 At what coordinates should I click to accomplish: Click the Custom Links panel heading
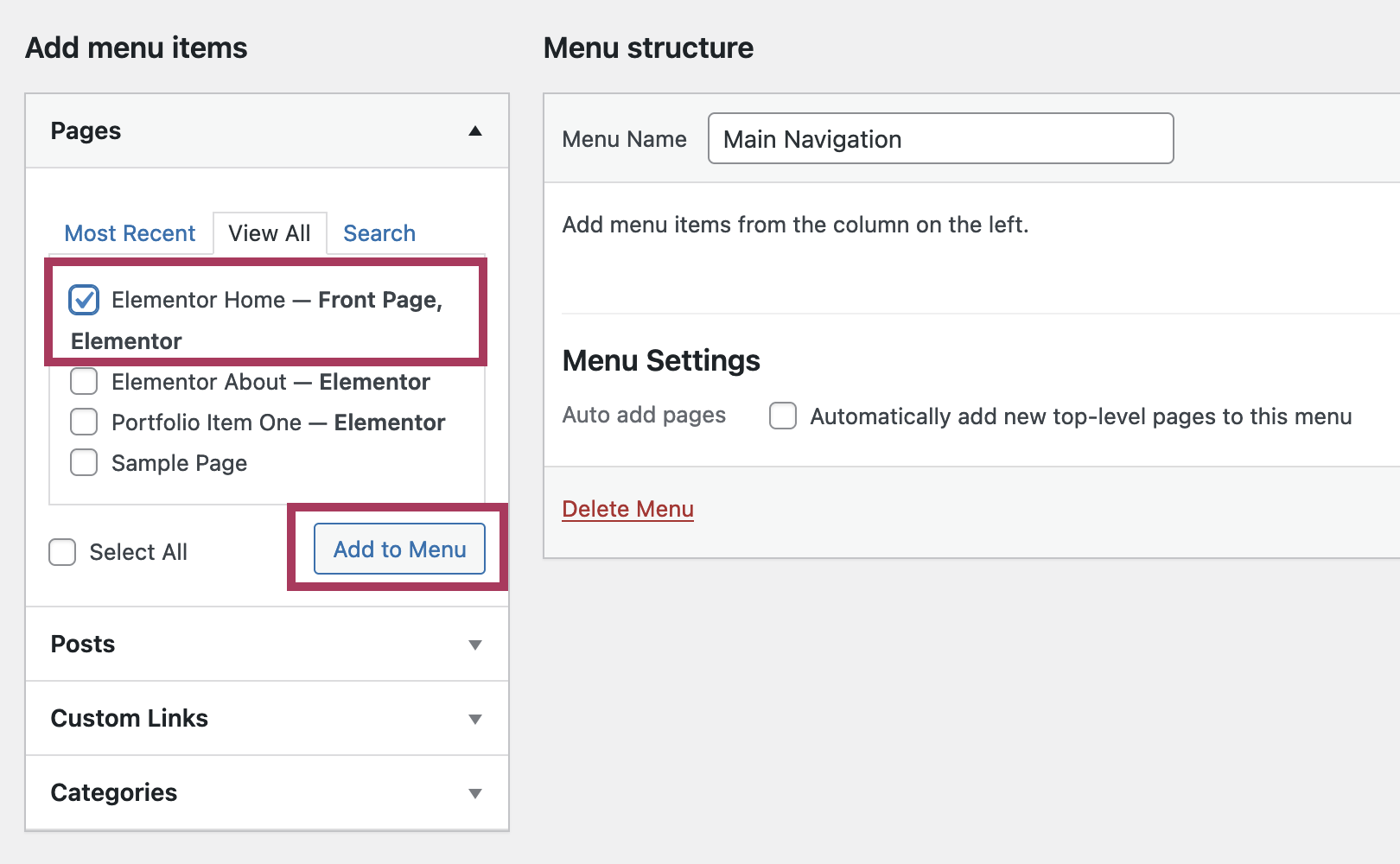point(130,719)
